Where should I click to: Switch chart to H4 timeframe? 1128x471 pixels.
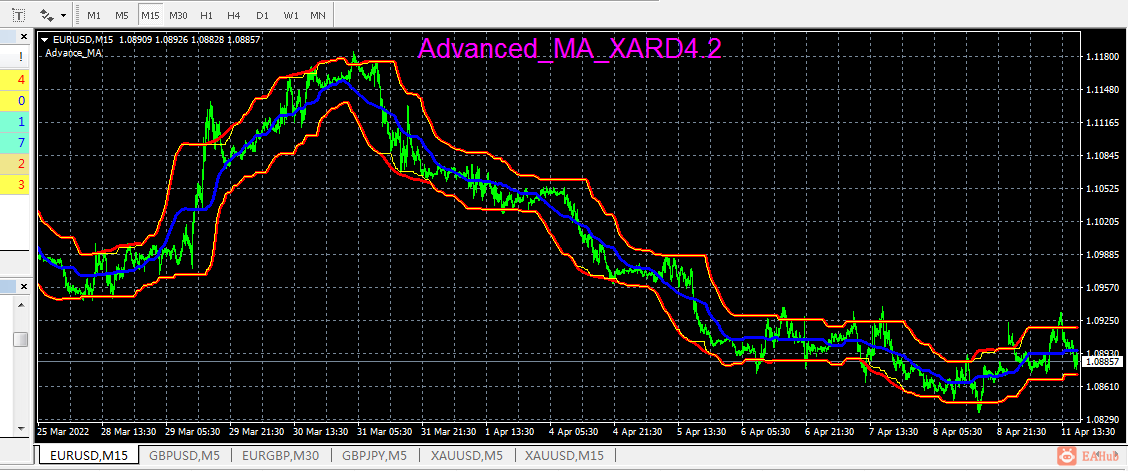click(x=233, y=15)
